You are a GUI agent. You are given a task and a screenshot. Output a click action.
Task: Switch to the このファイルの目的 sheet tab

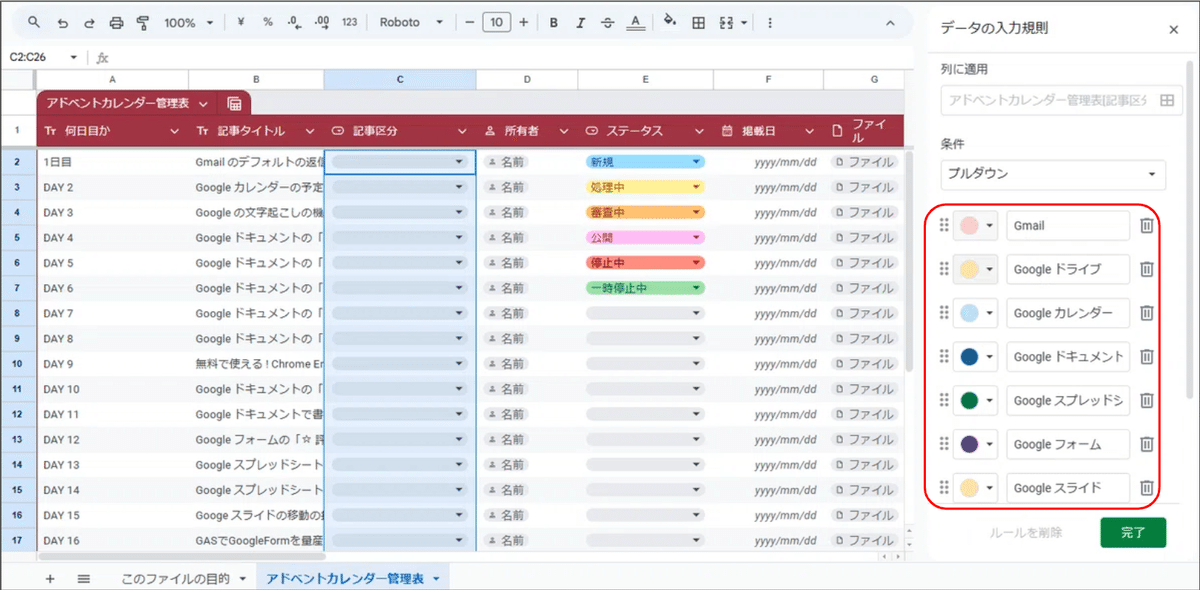[182, 579]
